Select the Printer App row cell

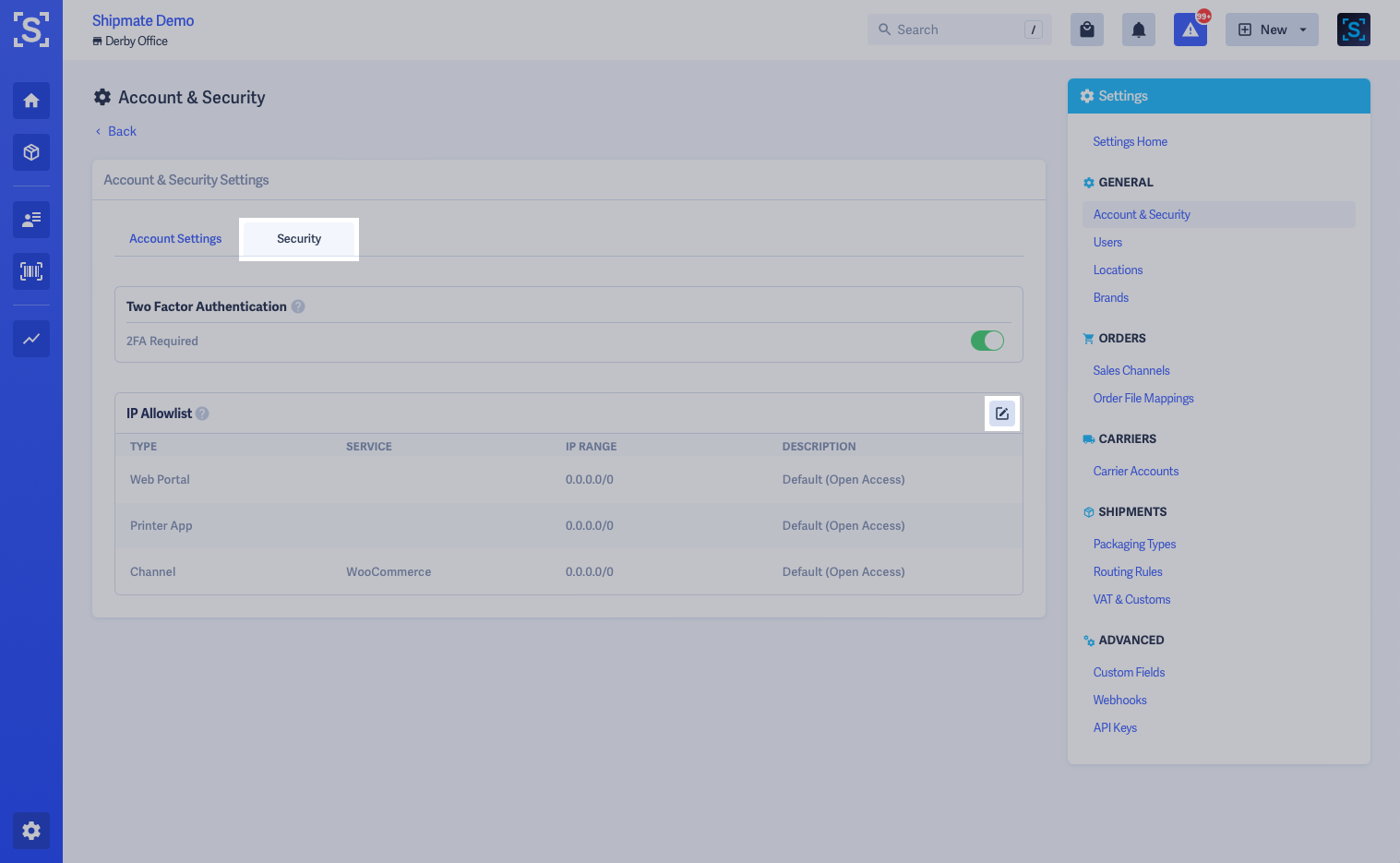coord(162,525)
